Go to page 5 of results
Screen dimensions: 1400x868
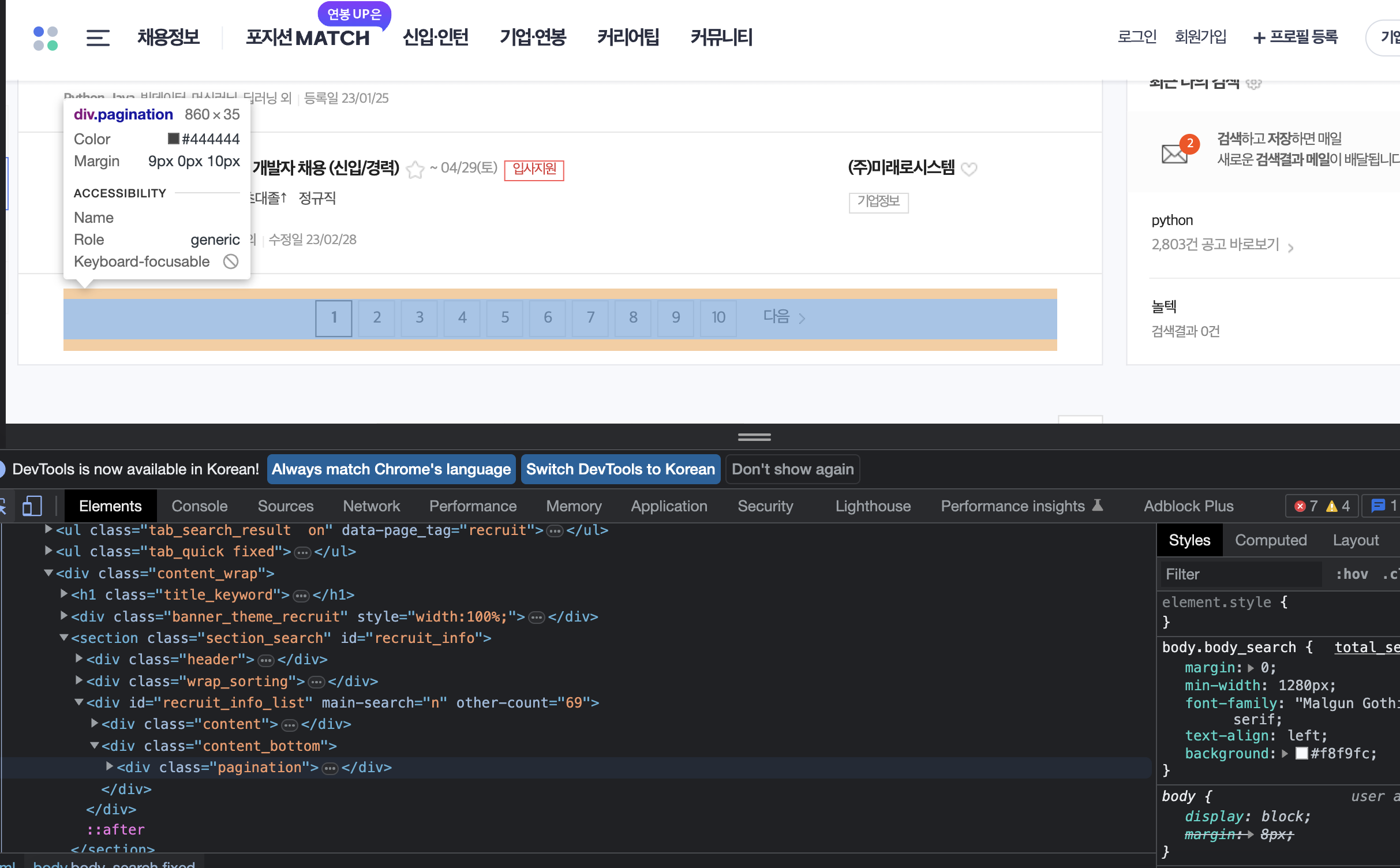point(505,317)
